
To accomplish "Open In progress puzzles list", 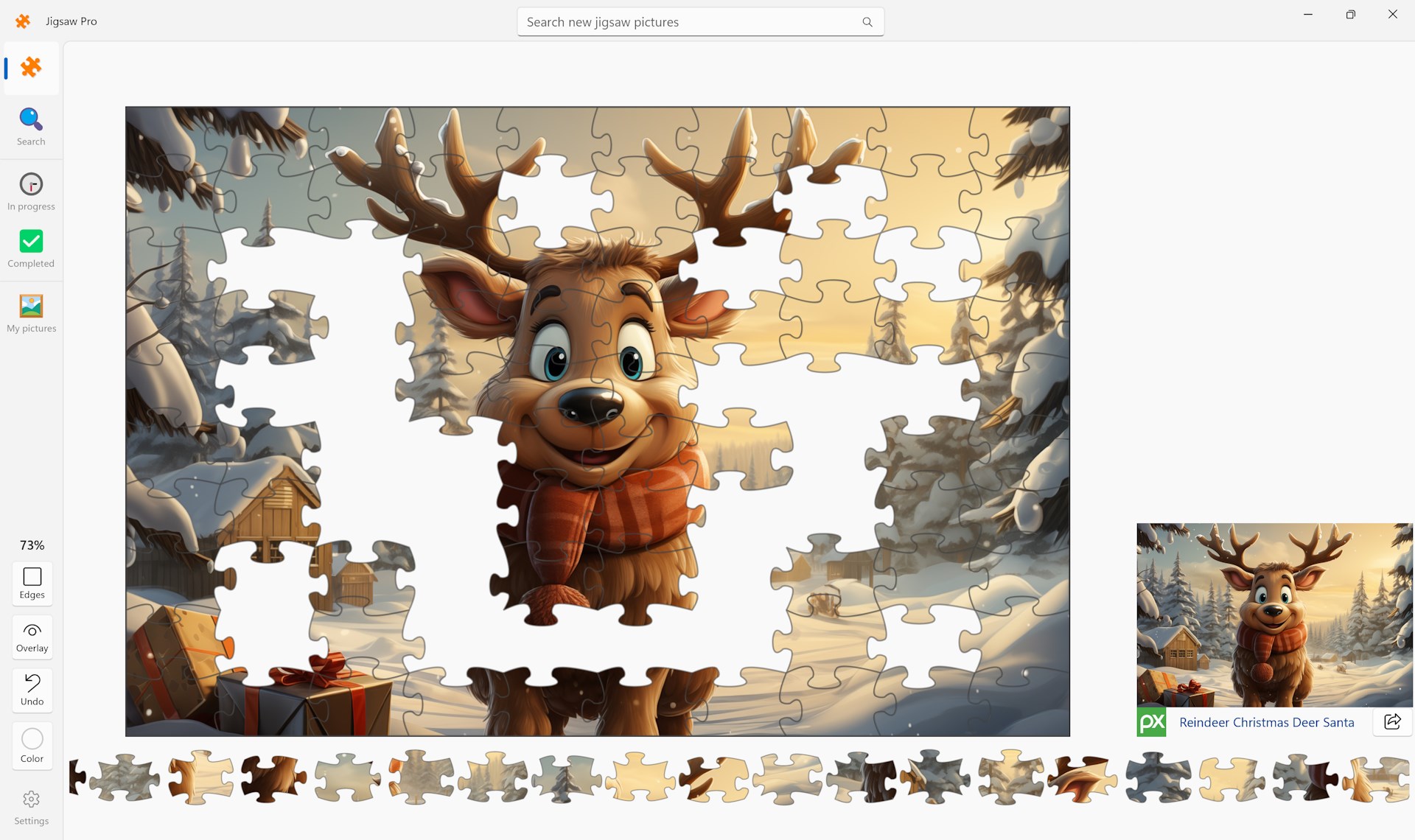I will pyautogui.click(x=31, y=192).
